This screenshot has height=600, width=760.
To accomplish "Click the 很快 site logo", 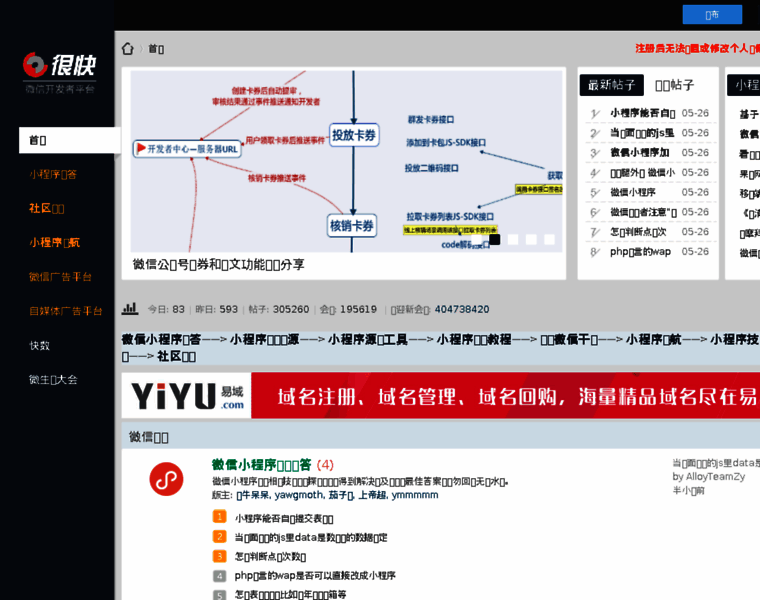I will point(60,73).
